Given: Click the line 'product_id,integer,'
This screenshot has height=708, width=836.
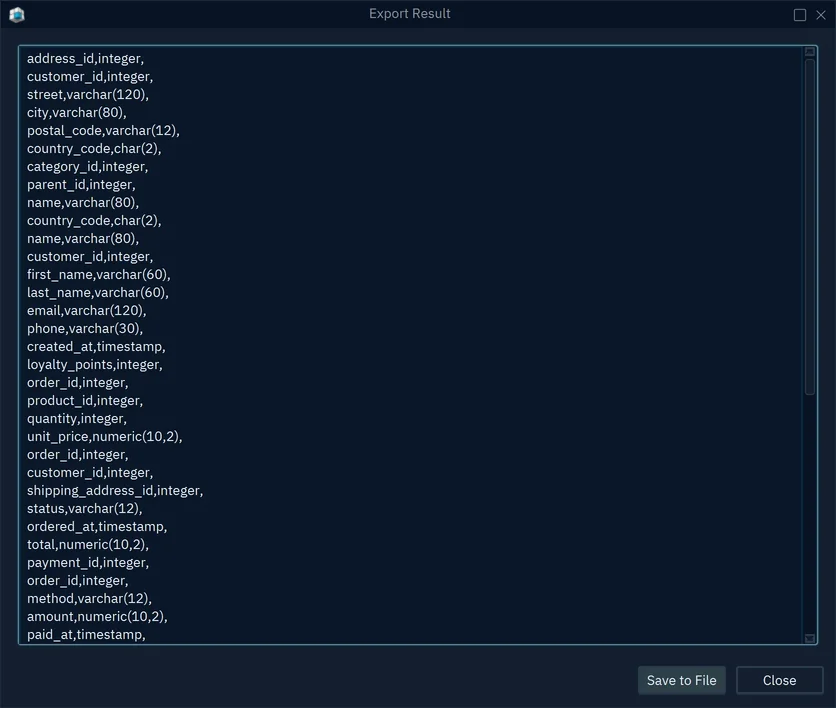Looking at the screenshot, I should [85, 400].
